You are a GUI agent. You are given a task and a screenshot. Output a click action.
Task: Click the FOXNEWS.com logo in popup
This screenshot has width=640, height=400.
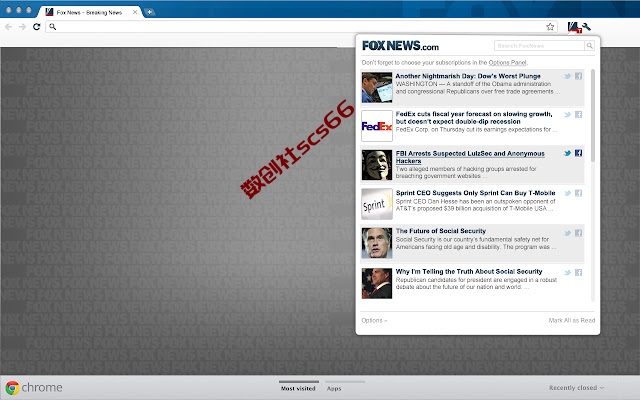tap(400, 46)
